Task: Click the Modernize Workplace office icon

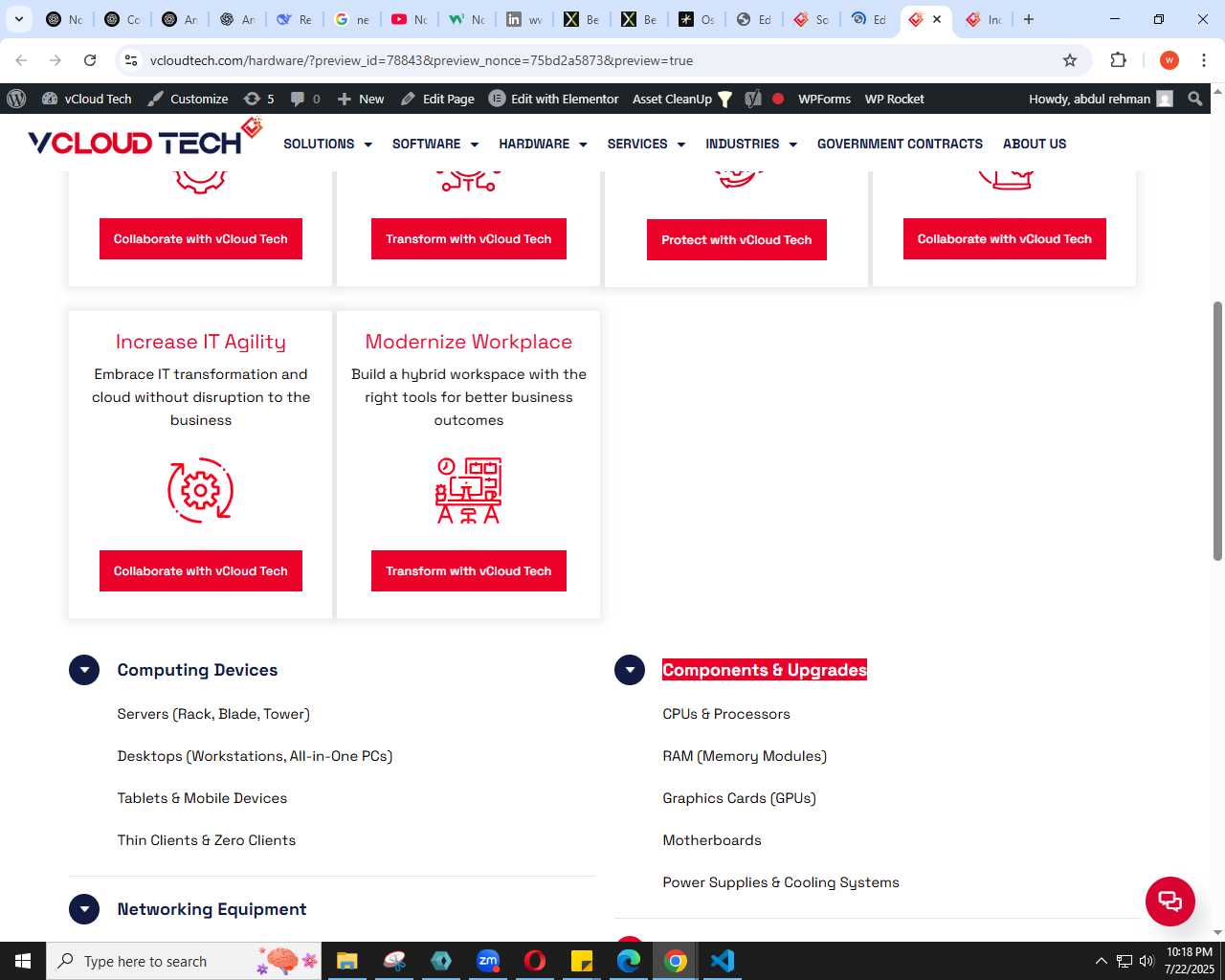Action: point(469,491)
